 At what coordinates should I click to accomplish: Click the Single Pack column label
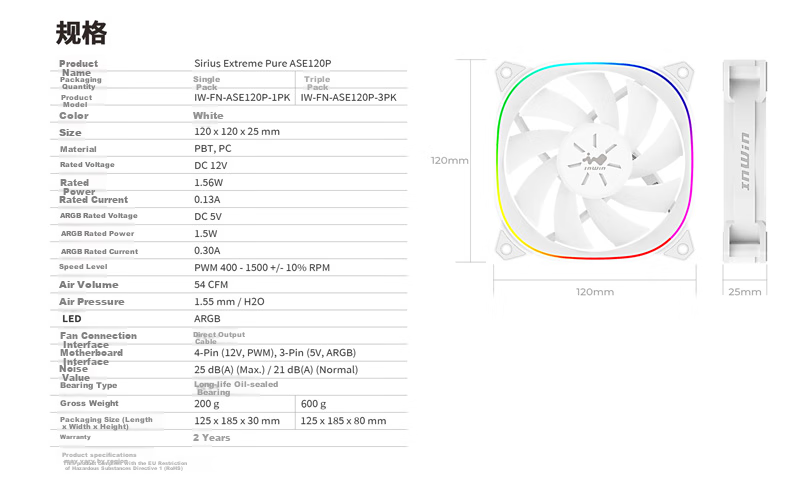pyautogui.click(x=207, y=83)
